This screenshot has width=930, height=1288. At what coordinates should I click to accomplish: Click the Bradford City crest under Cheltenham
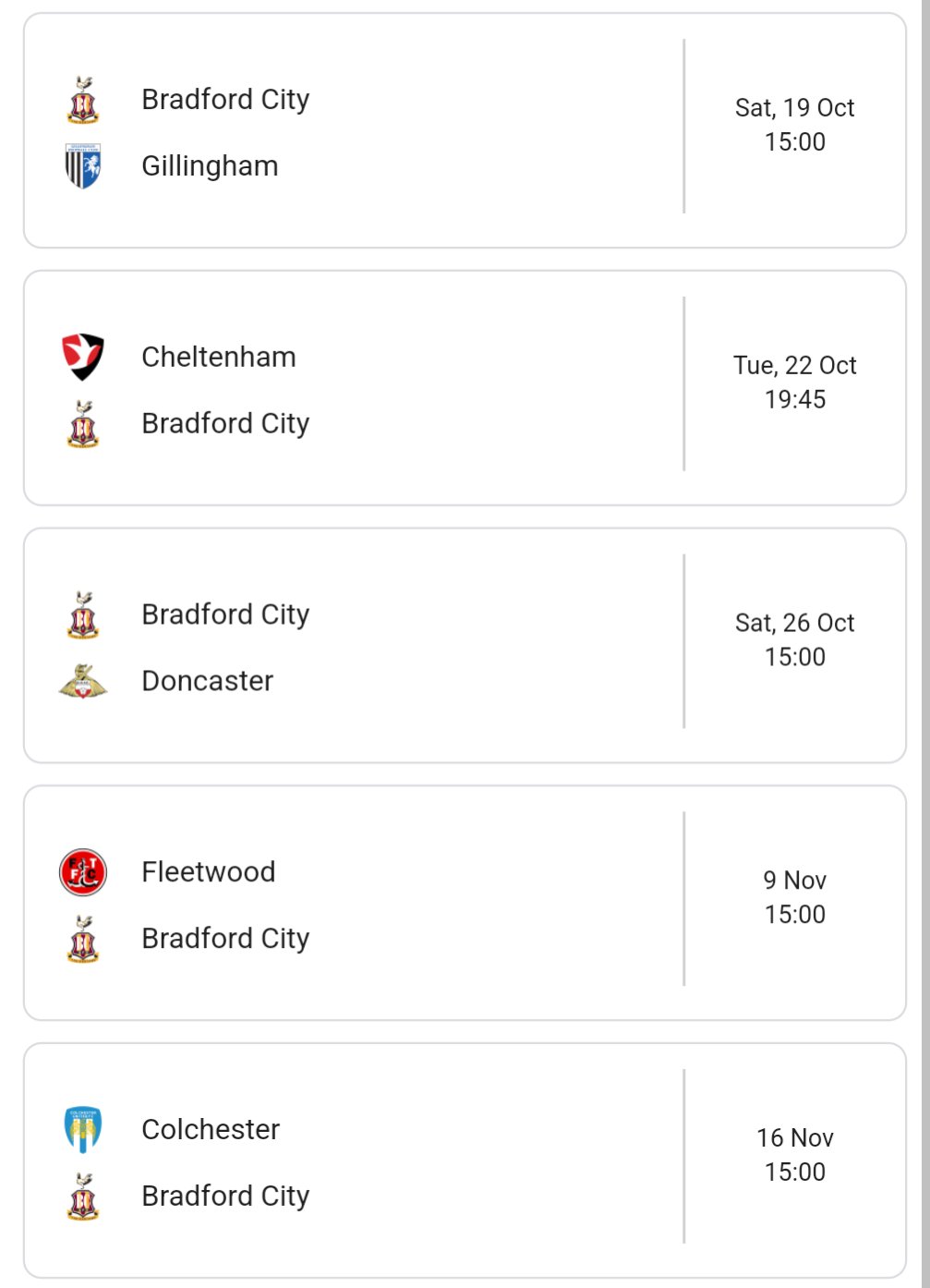click(x=83, y=424)
